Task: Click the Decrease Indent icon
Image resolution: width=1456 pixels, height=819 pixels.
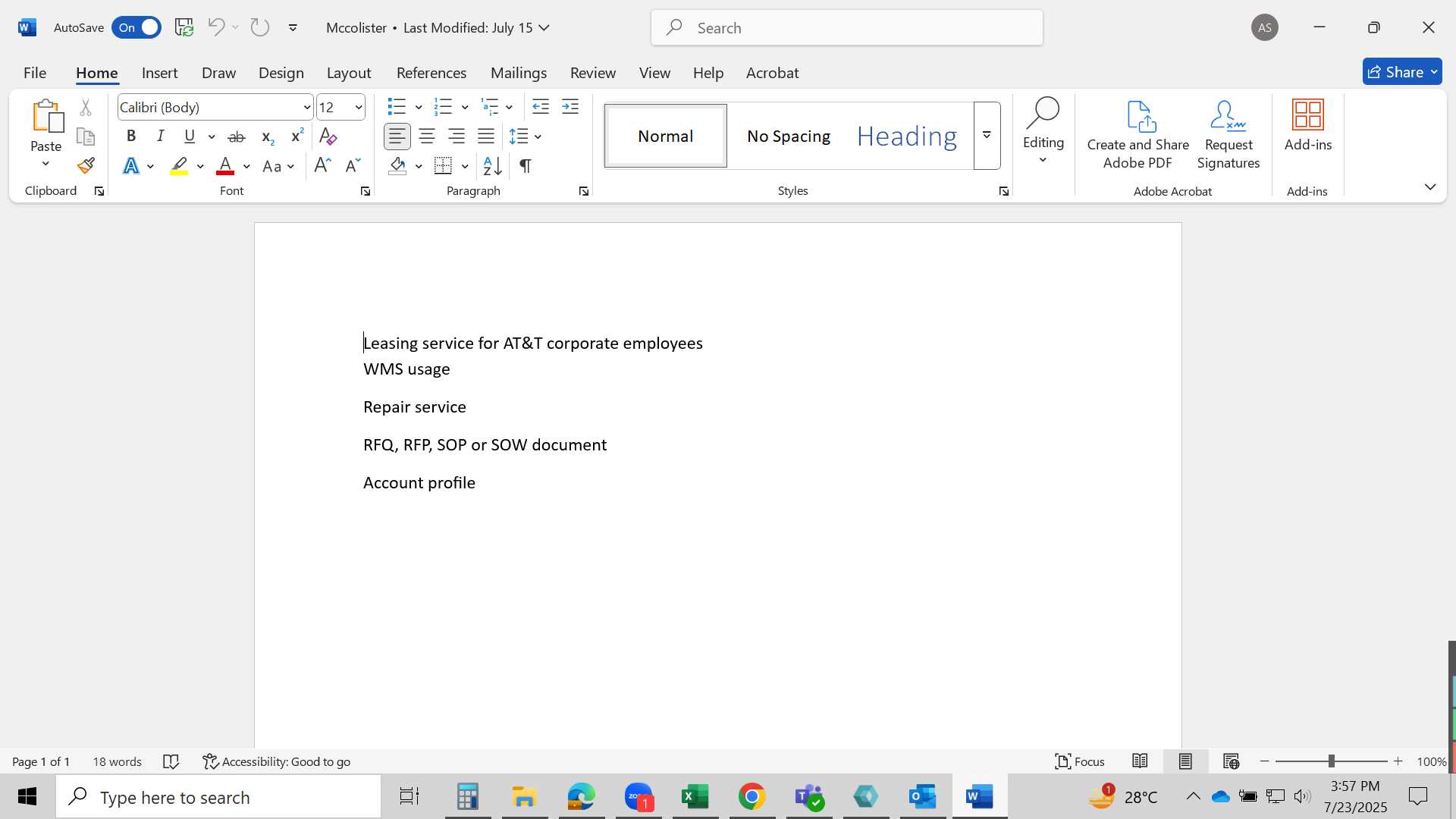Action: [541, 107]
